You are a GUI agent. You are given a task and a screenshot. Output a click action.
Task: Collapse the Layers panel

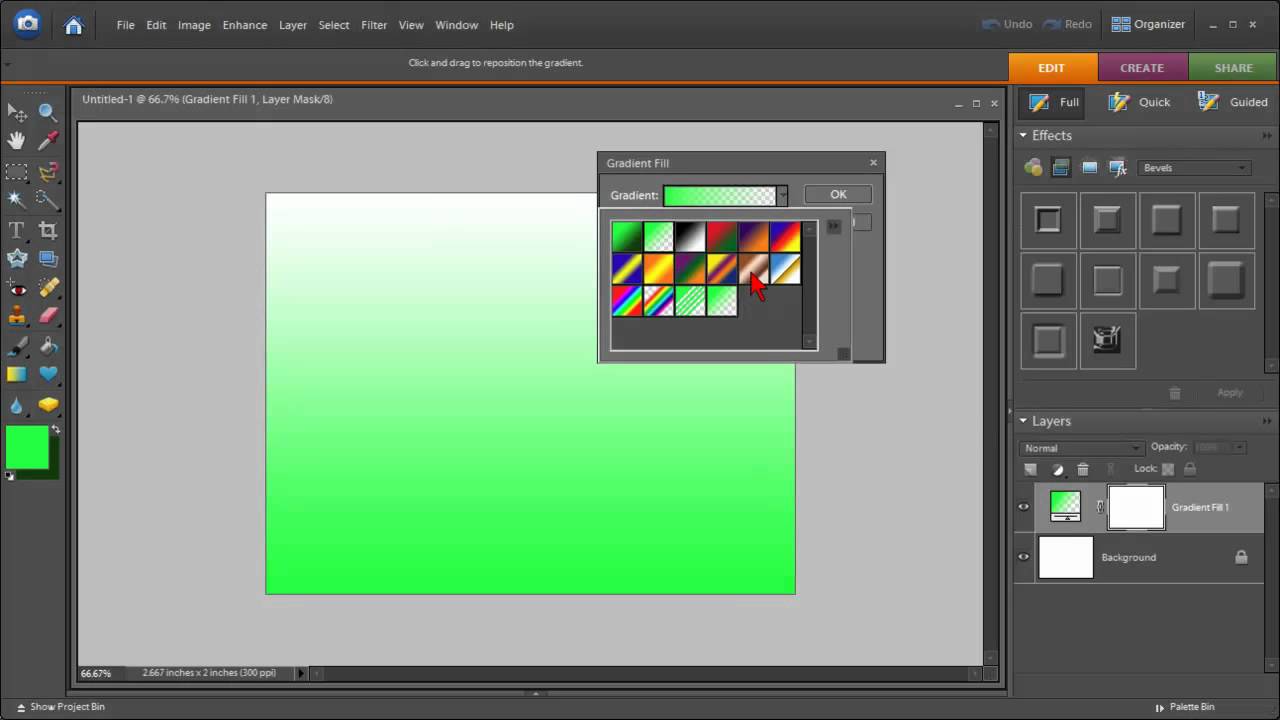pos(1023,421)
